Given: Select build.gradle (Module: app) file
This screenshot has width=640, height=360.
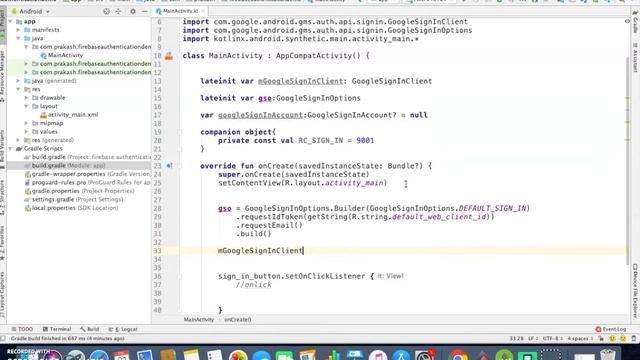Looking at the screenshot, I should click(x=64, y=166).
